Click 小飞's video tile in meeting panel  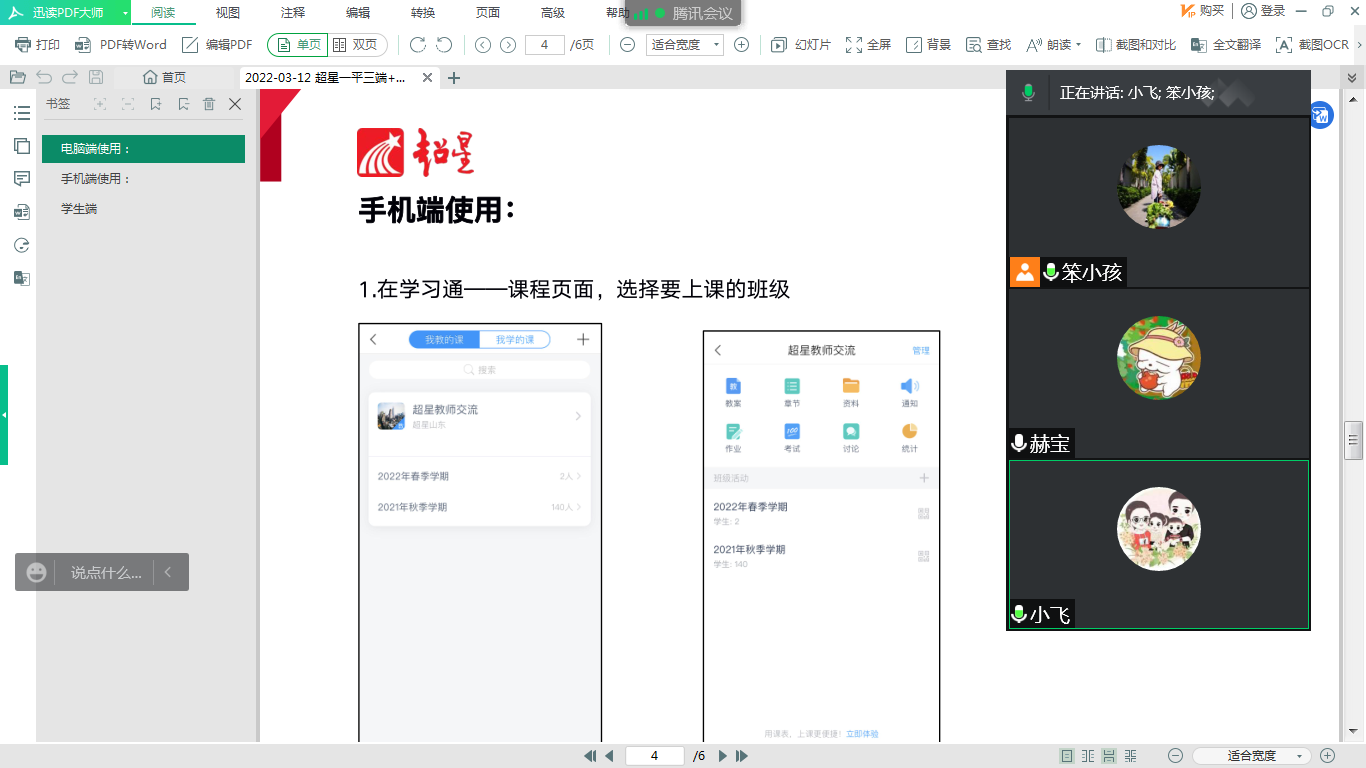pyautogui.click(x=1159, y=545)
